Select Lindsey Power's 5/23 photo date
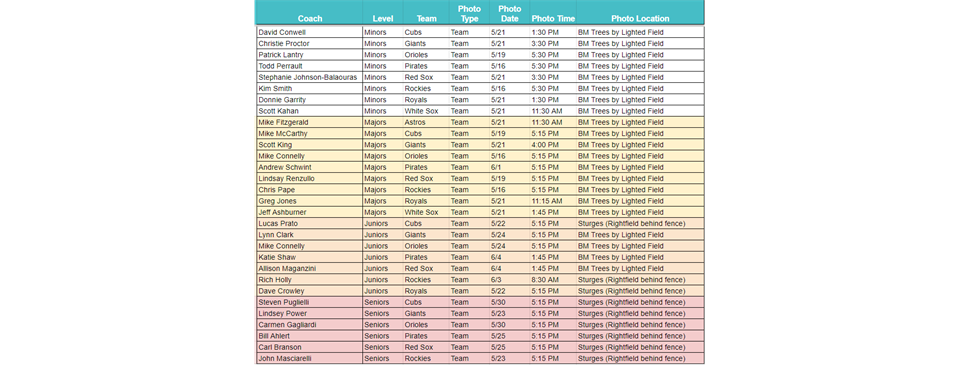This screenshot has width=960, height=365. point(509,314)
